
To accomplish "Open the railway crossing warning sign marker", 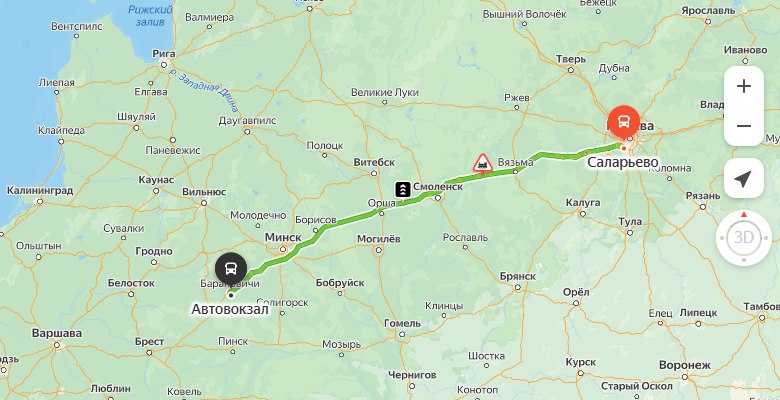I will [x=483, y=164].
